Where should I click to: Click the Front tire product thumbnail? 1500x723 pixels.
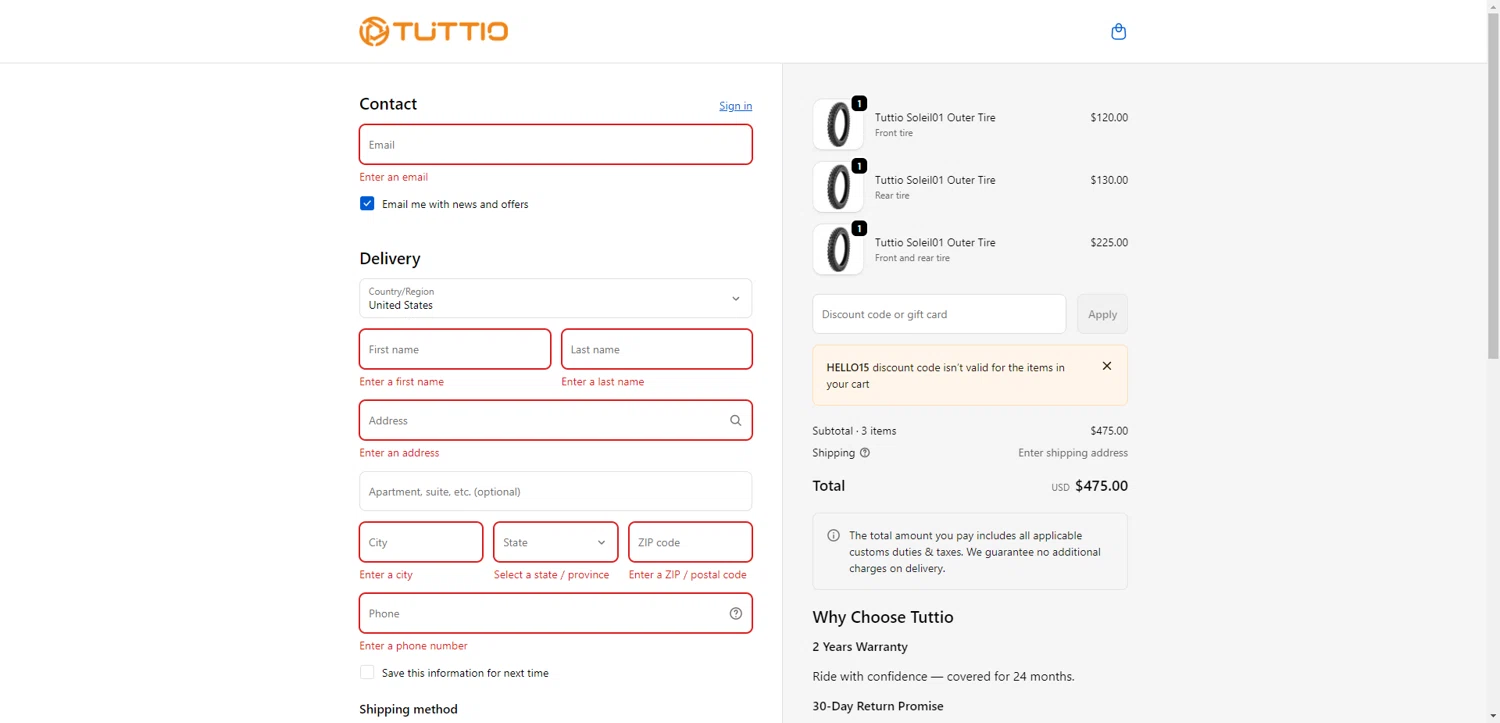click(x=838, y=125)
